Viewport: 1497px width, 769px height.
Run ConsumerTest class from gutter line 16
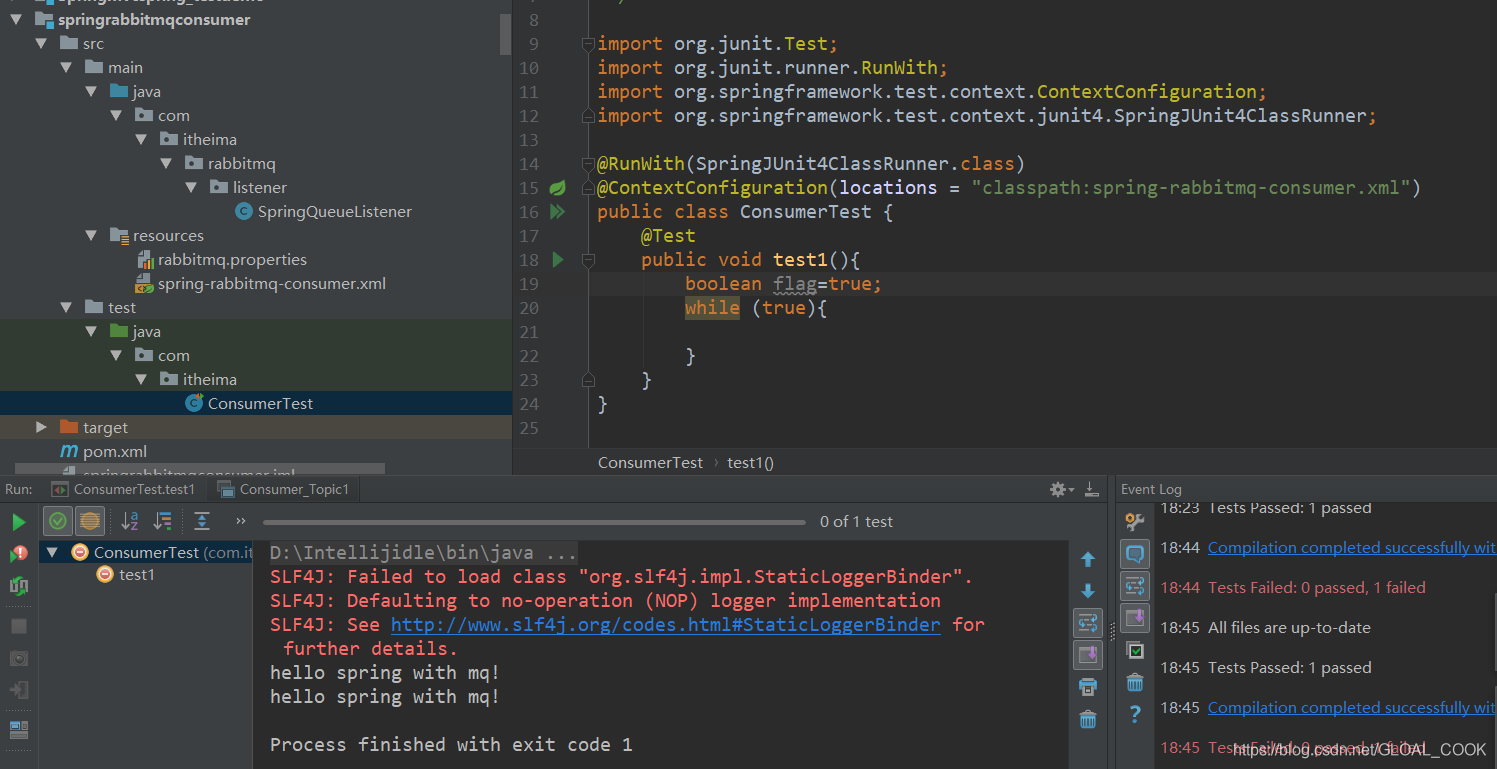click(x=557, y=212)
